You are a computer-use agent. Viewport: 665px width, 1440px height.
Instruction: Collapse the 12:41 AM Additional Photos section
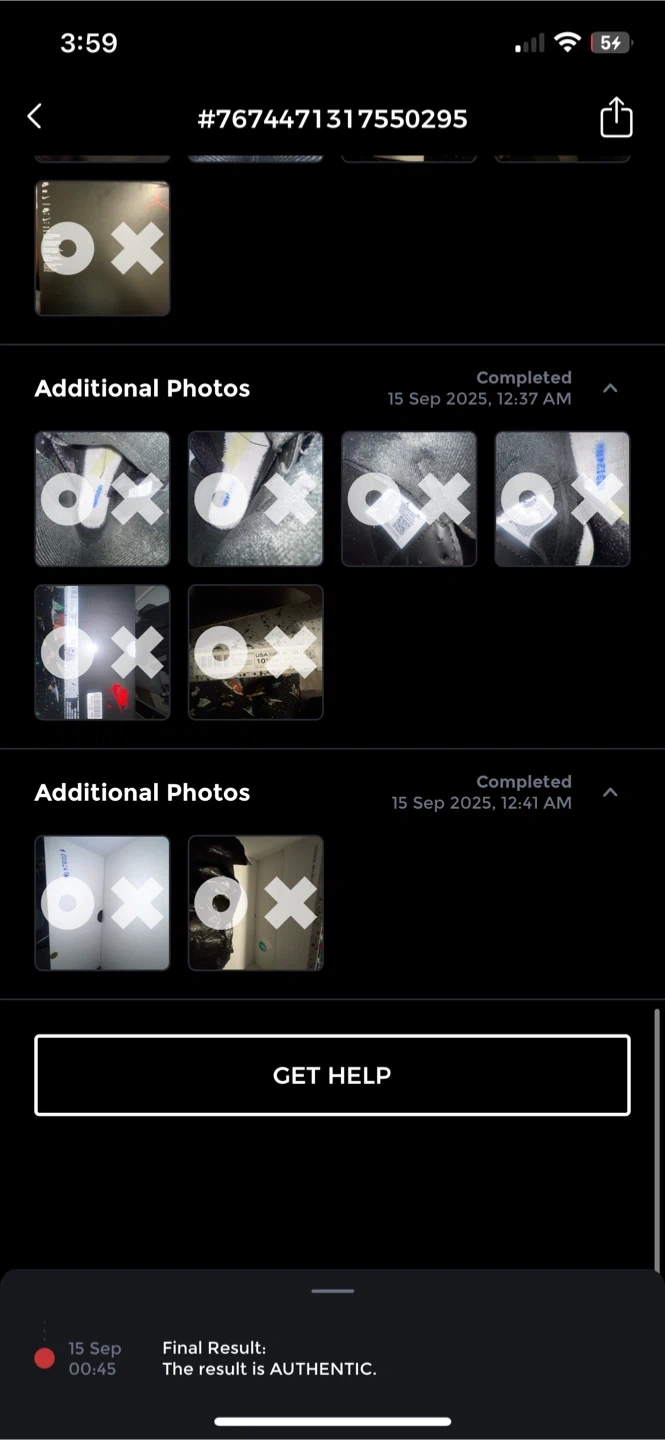(611, 792)
